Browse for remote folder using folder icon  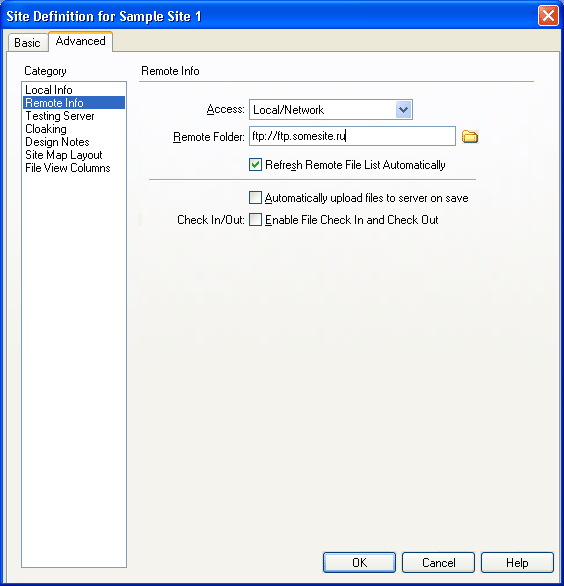click(x=470, y=136)
